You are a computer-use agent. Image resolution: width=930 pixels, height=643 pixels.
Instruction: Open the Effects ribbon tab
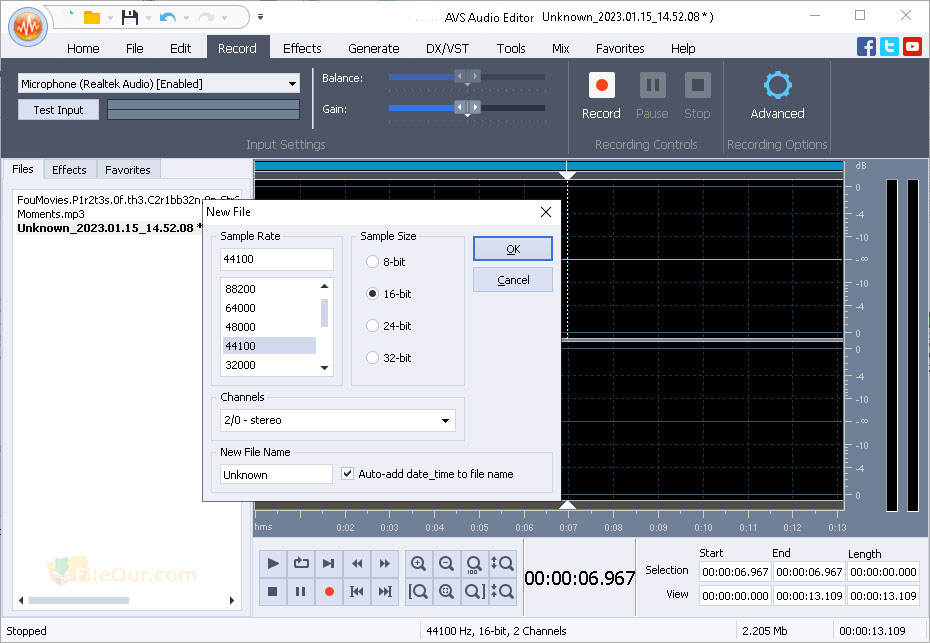point(302,48)
